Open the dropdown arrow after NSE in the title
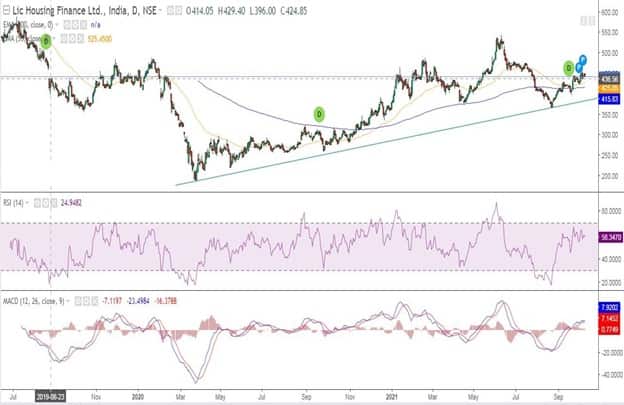624x405 pixels. pyautogui.click(x=160, y=11)
